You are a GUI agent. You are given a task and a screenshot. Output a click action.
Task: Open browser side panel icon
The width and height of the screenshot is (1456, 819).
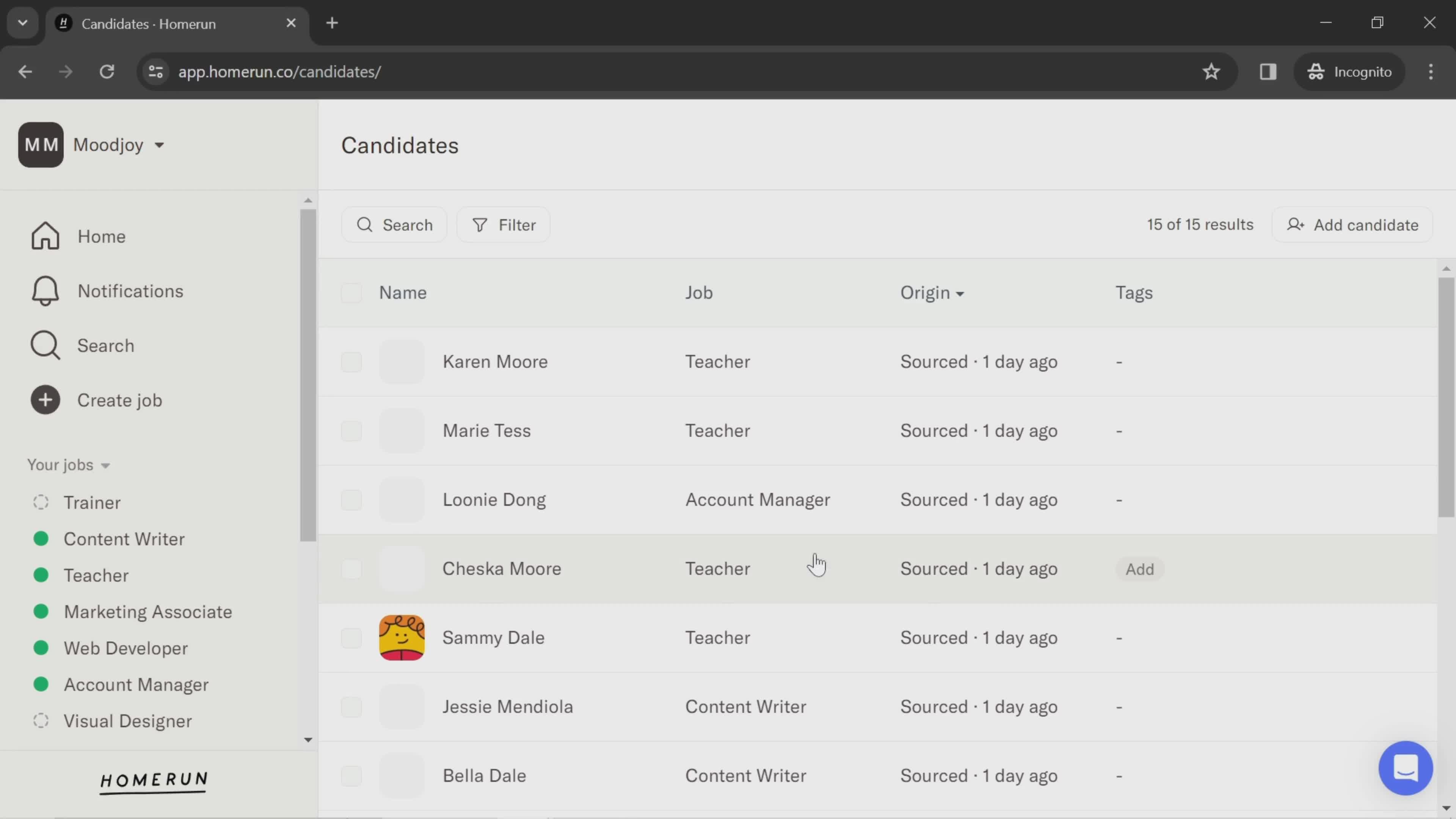click(1268, 72)
